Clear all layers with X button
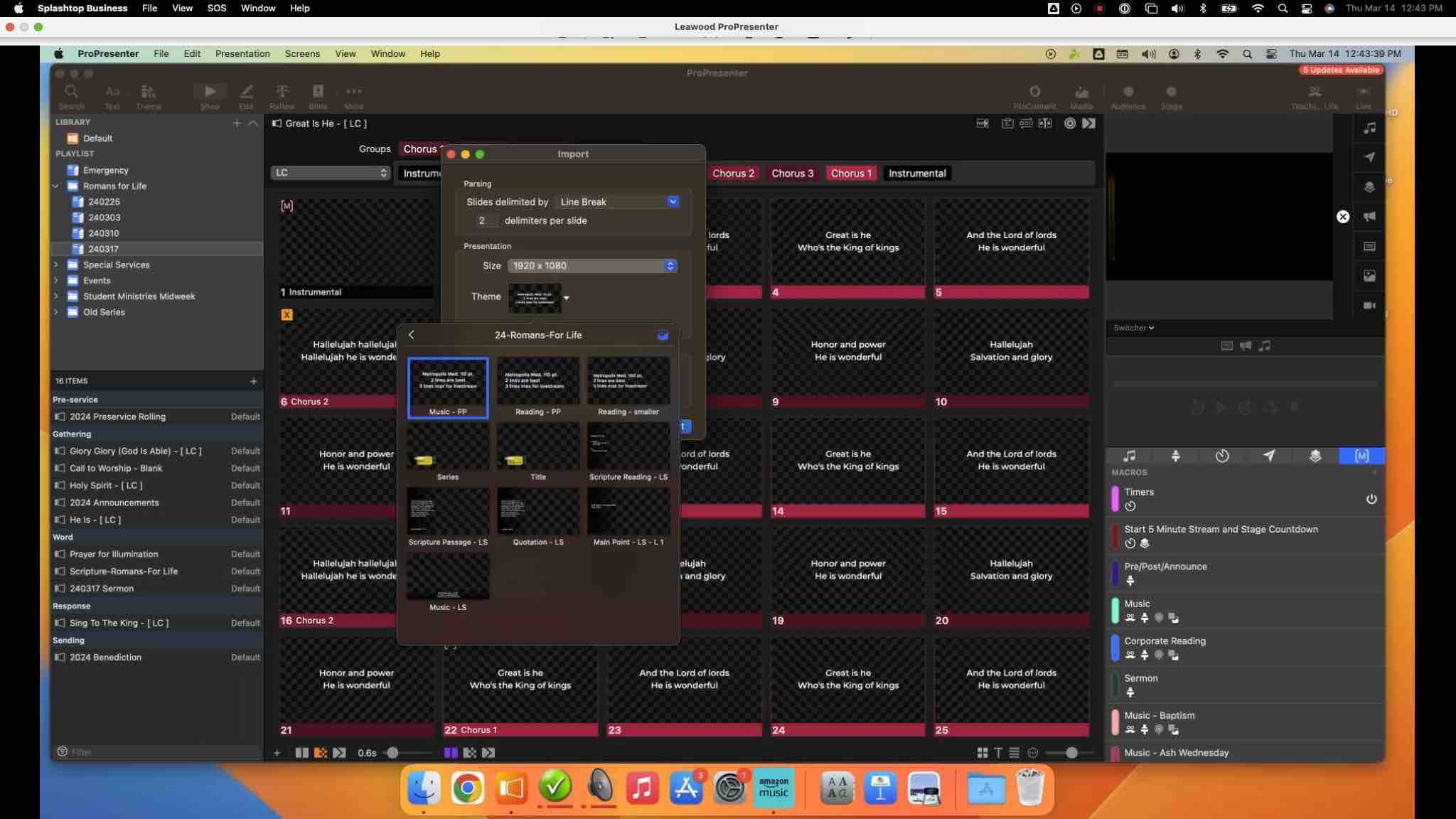 [x=1342, y=217]
